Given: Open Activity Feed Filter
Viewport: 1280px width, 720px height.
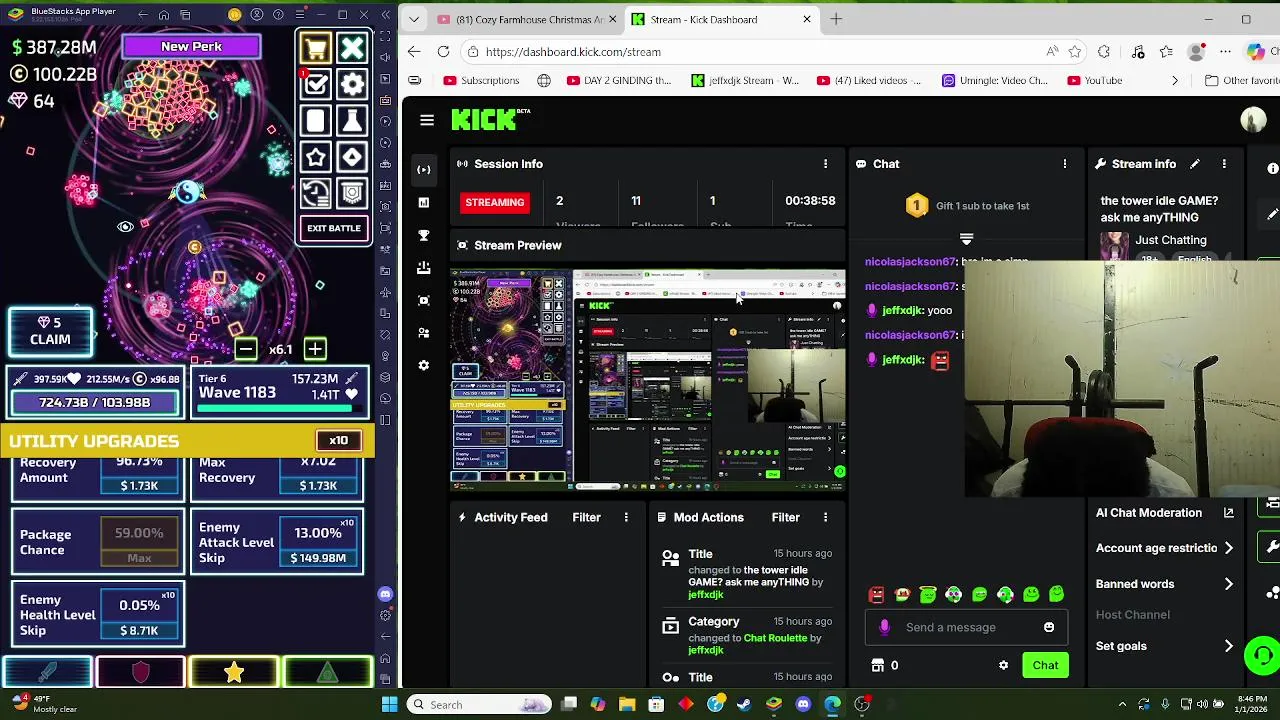Looking at the screenshot, I should [586, 517].
